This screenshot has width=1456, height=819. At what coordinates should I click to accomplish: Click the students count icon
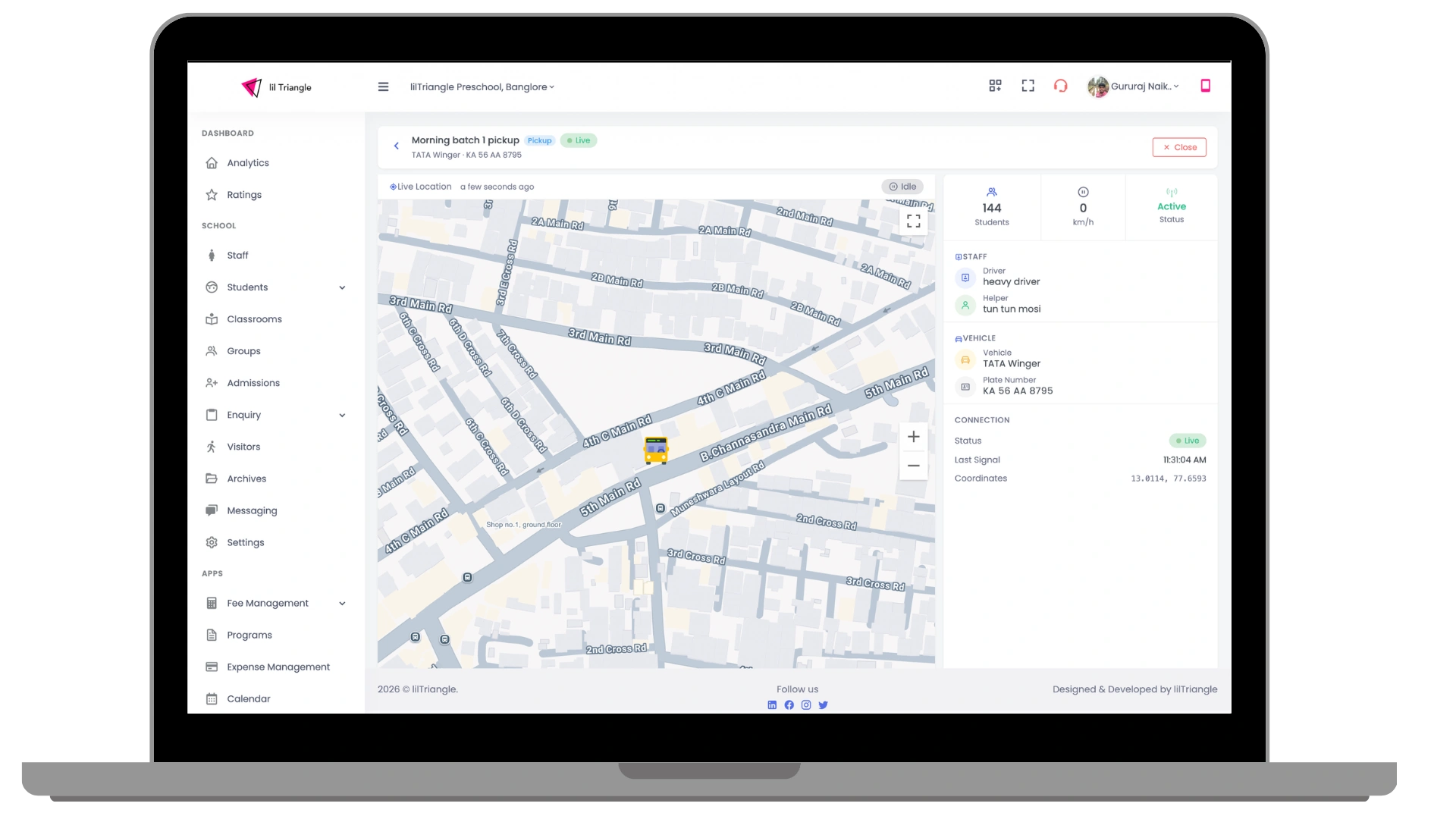pos(991,192)
